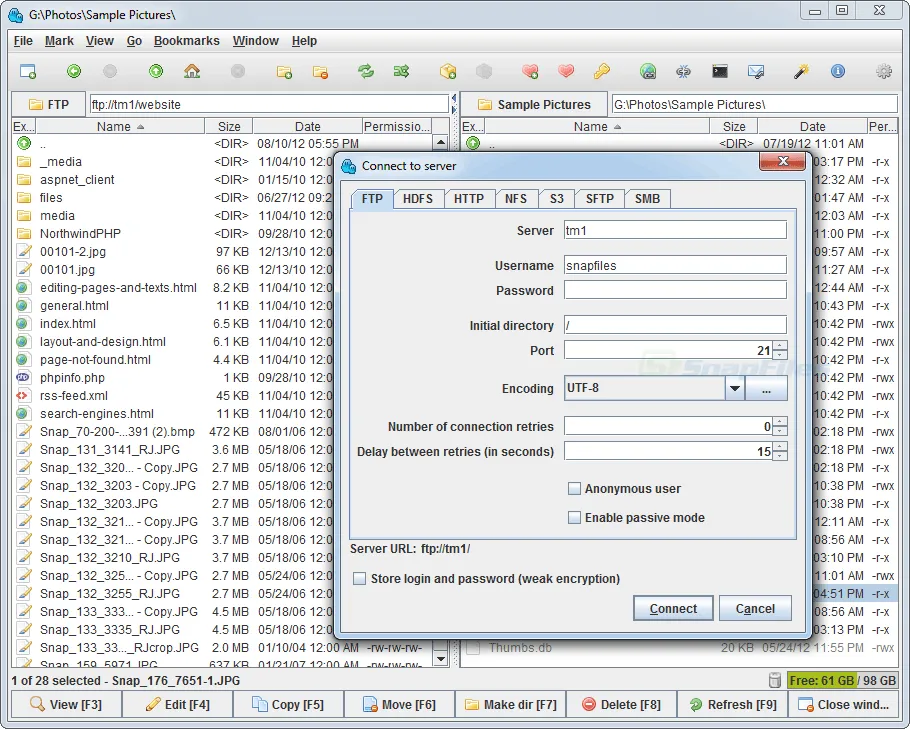Open credentials editor key icon
910x729 pixels.
pyautogui.click(x=602, y=71)
